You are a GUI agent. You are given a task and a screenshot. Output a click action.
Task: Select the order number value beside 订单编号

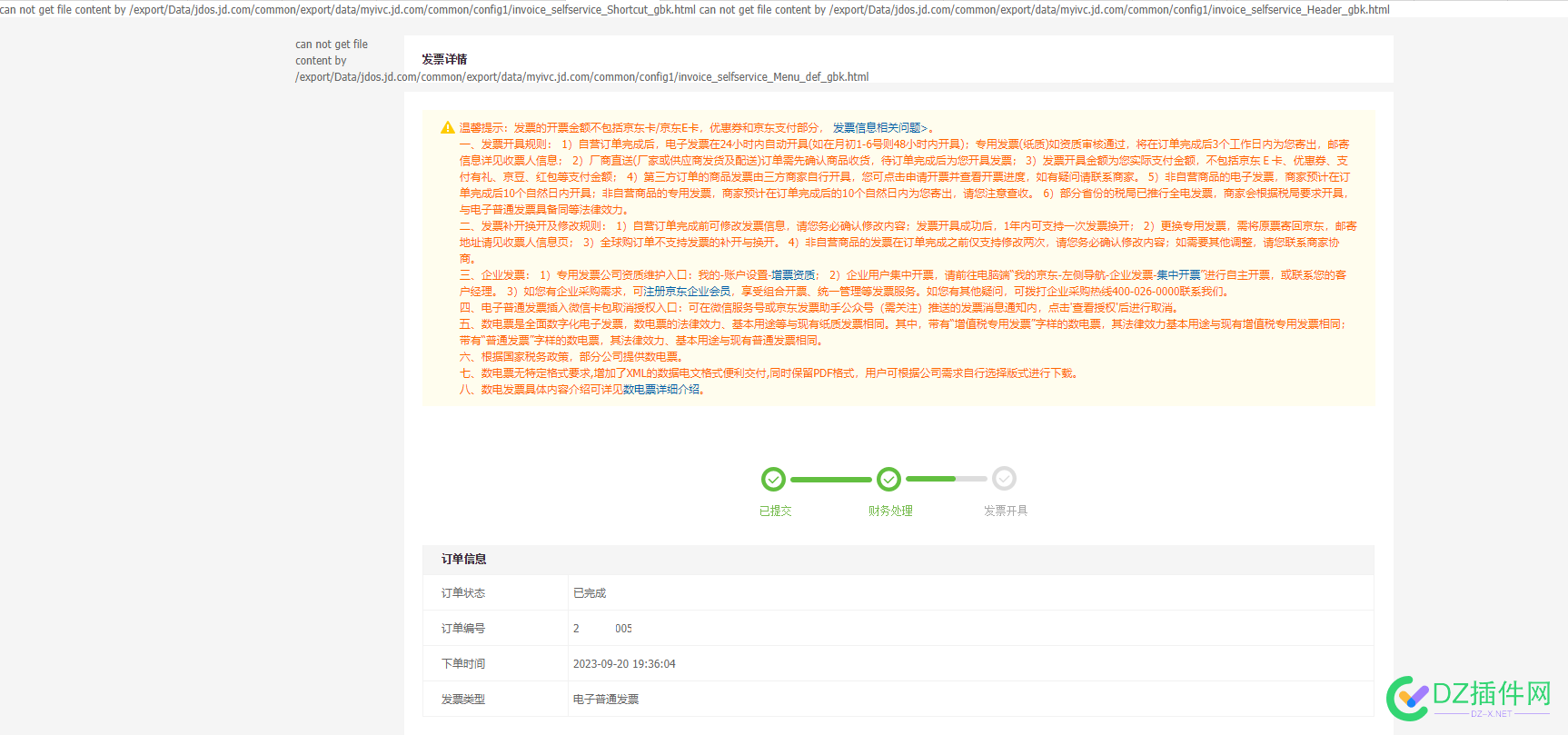tap(602, 629)
